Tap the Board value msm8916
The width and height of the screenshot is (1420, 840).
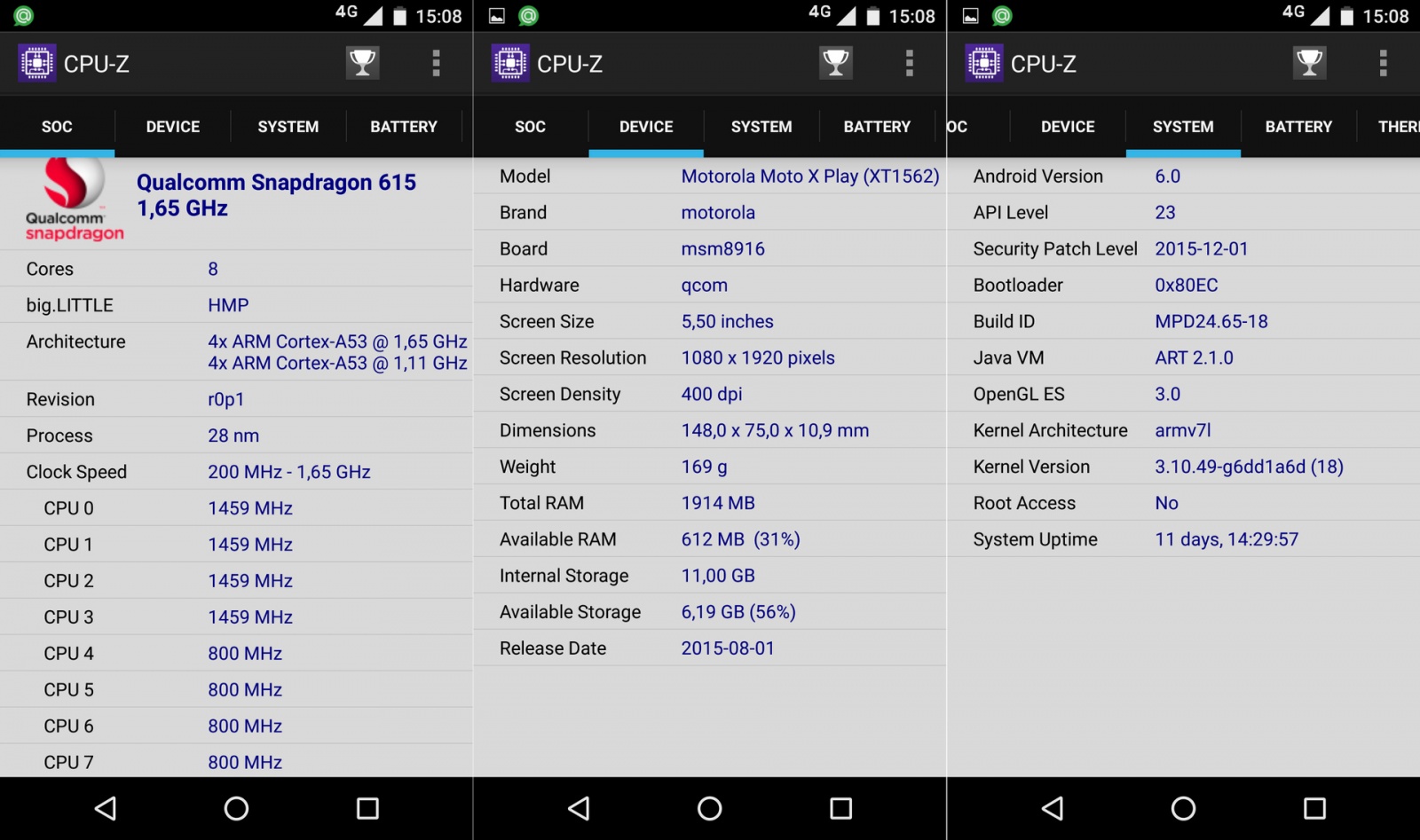(x=723, y=249)
